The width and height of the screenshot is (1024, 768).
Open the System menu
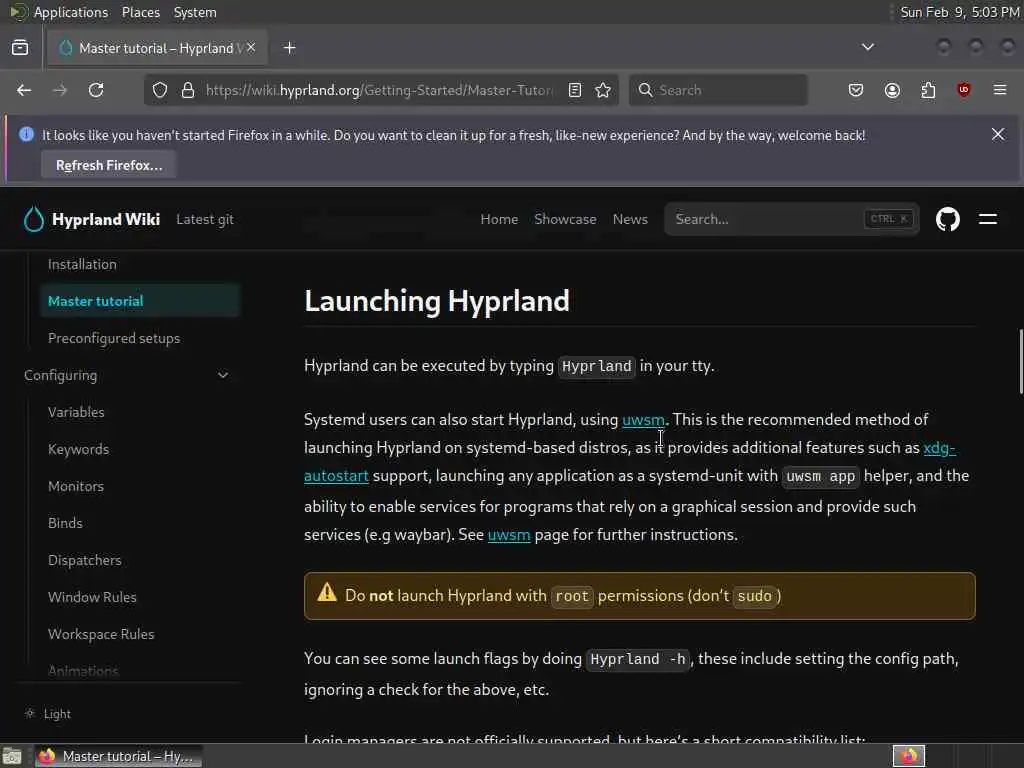tap(195, 12)
